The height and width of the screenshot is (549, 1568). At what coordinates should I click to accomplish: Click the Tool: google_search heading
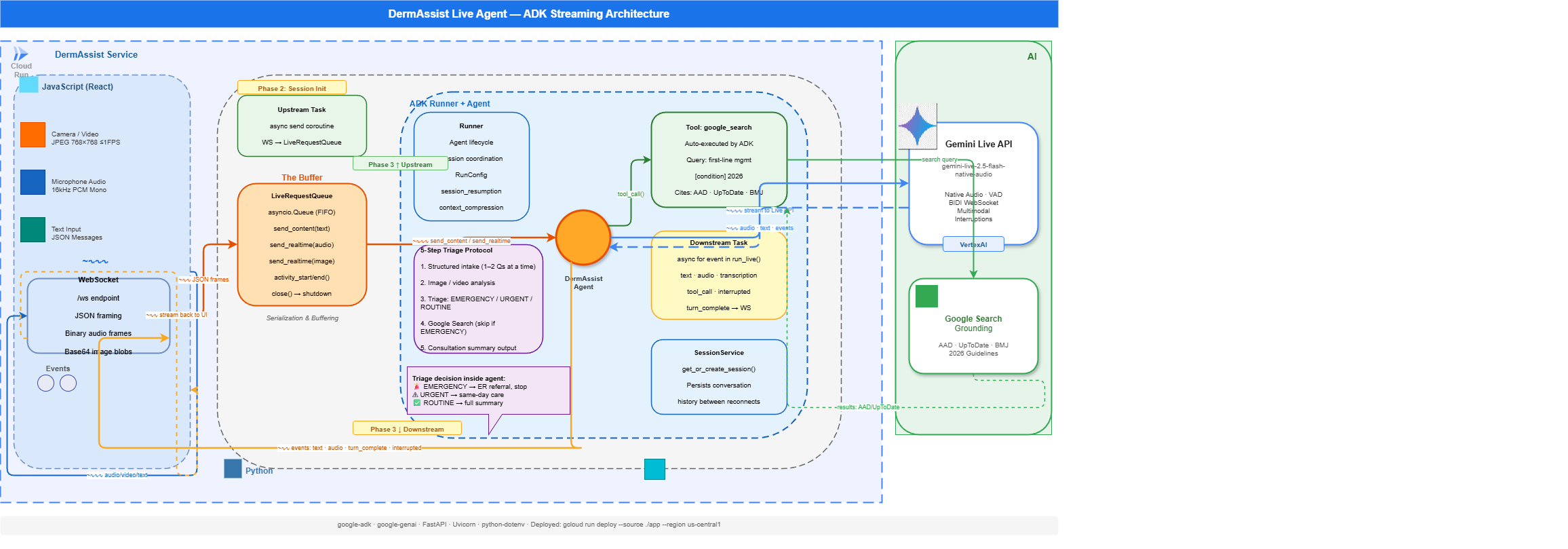[719, 128]
